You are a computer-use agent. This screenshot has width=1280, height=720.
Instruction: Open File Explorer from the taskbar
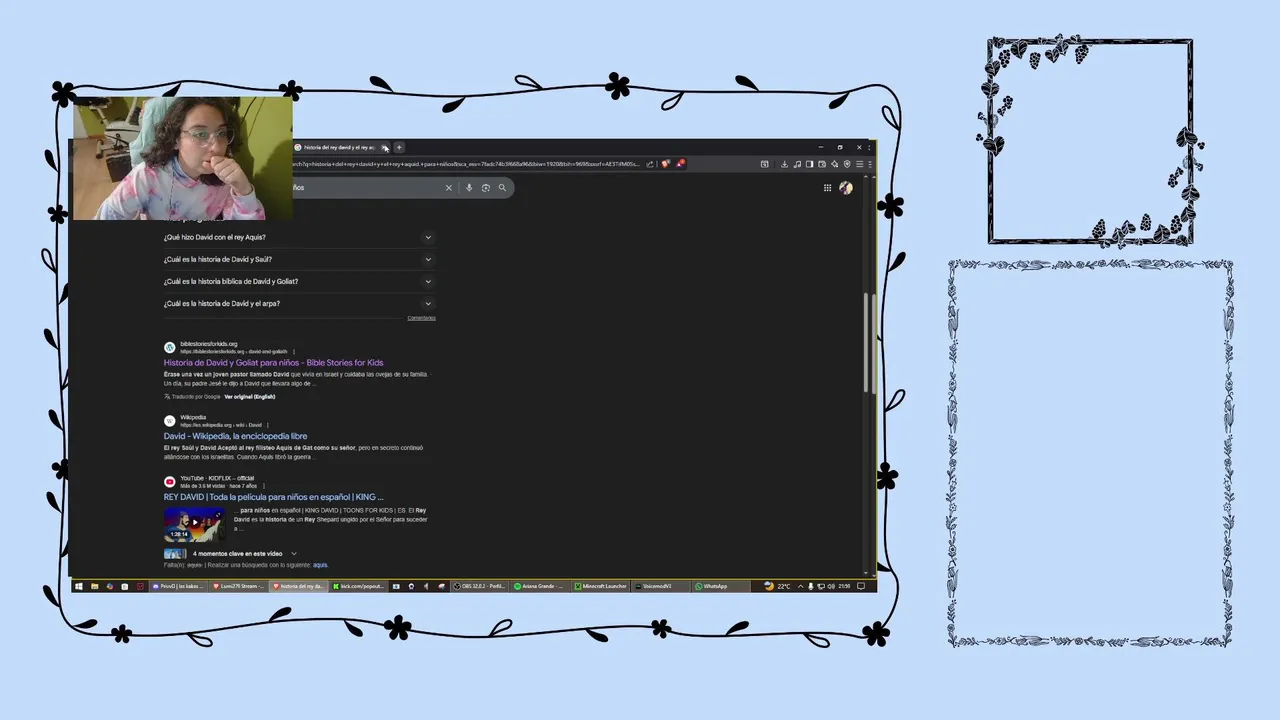94,586
